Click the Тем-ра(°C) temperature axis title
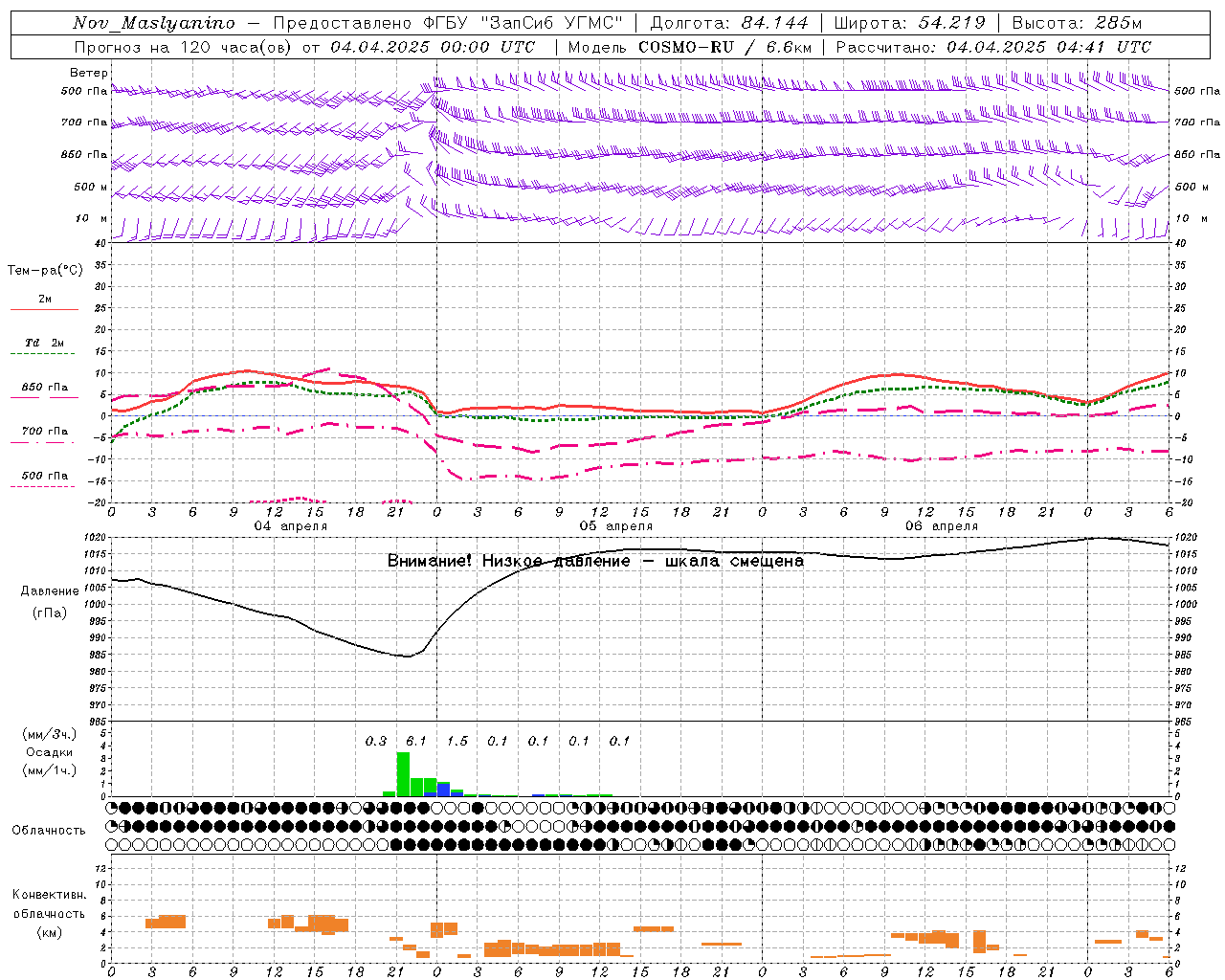The image size is (1225, 980). pos(45,270)
